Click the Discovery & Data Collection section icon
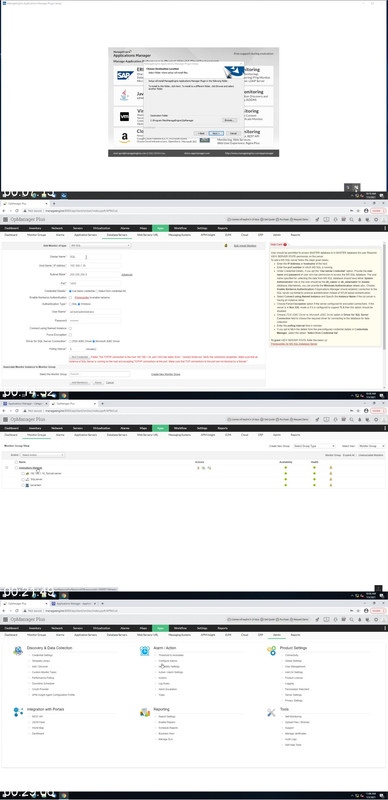Screen dimensions: 388x800 18,651
